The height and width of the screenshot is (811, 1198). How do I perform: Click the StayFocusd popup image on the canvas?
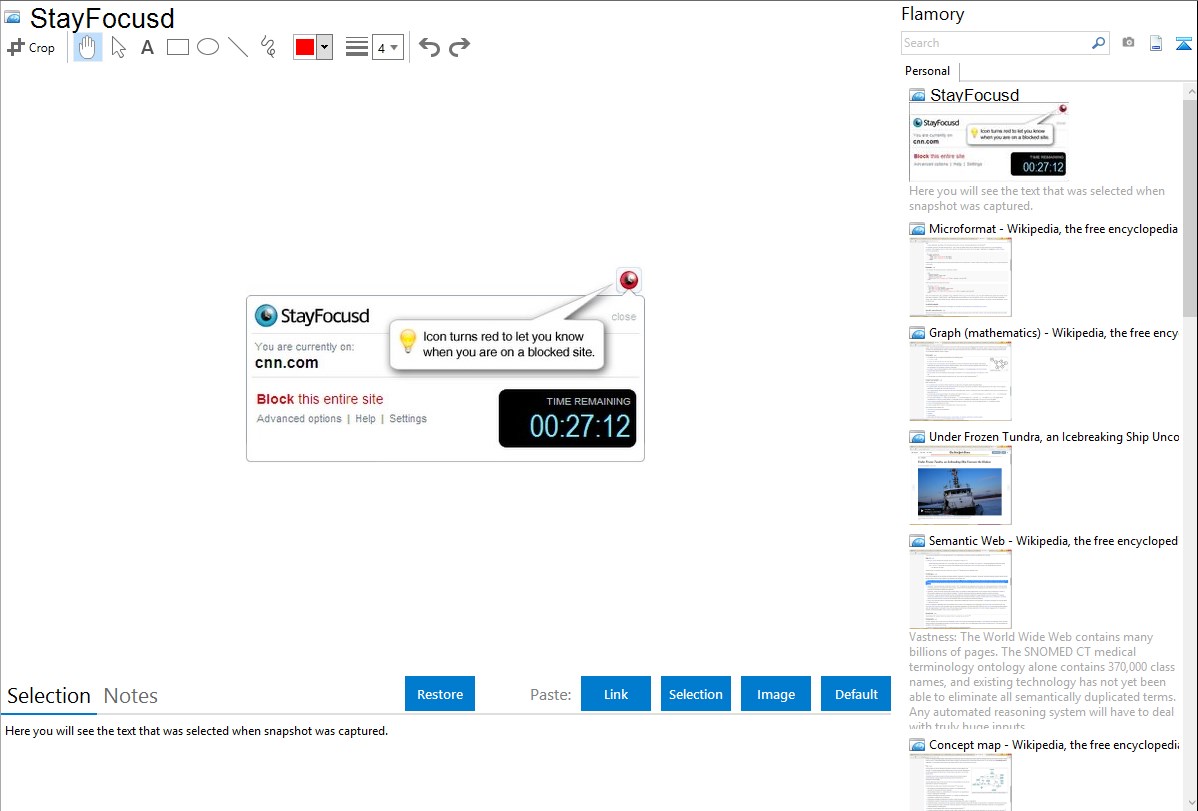tap(445, 365)
